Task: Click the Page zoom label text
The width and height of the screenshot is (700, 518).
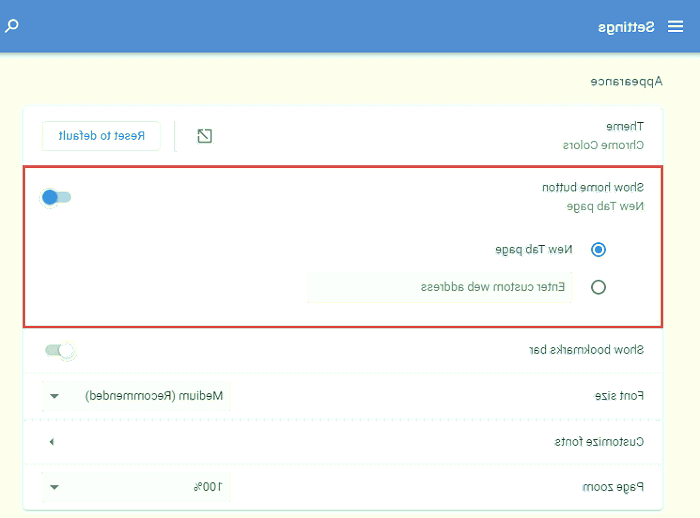Action: (612, 487)
